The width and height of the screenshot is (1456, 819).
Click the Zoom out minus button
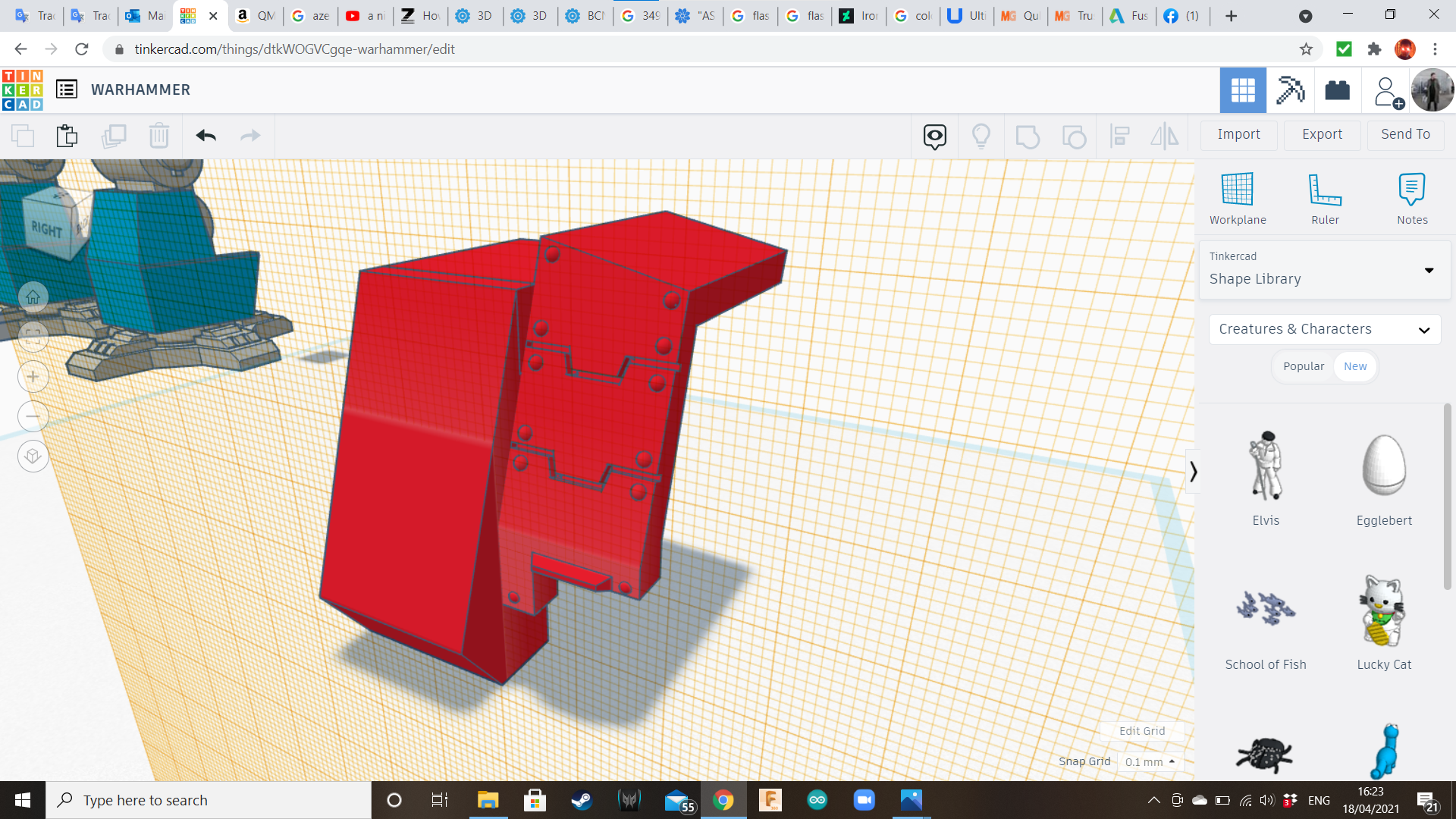[33, 416]
